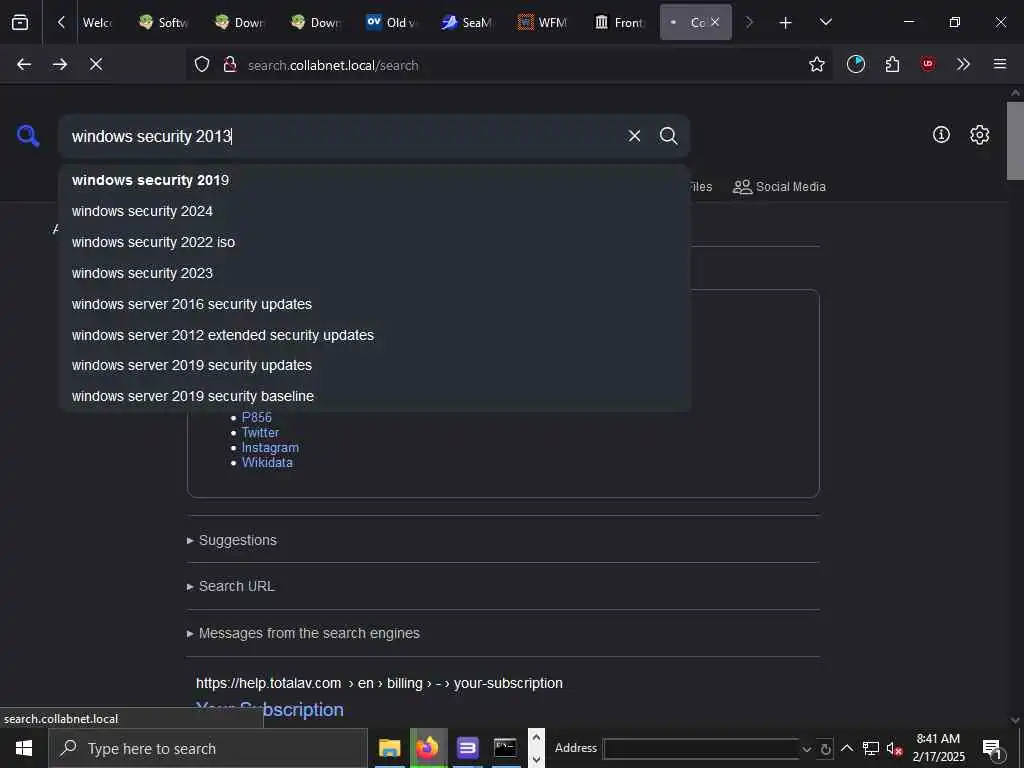Switch to the Softw tab
The image size is (1024, 768).
tap(164, 22)
